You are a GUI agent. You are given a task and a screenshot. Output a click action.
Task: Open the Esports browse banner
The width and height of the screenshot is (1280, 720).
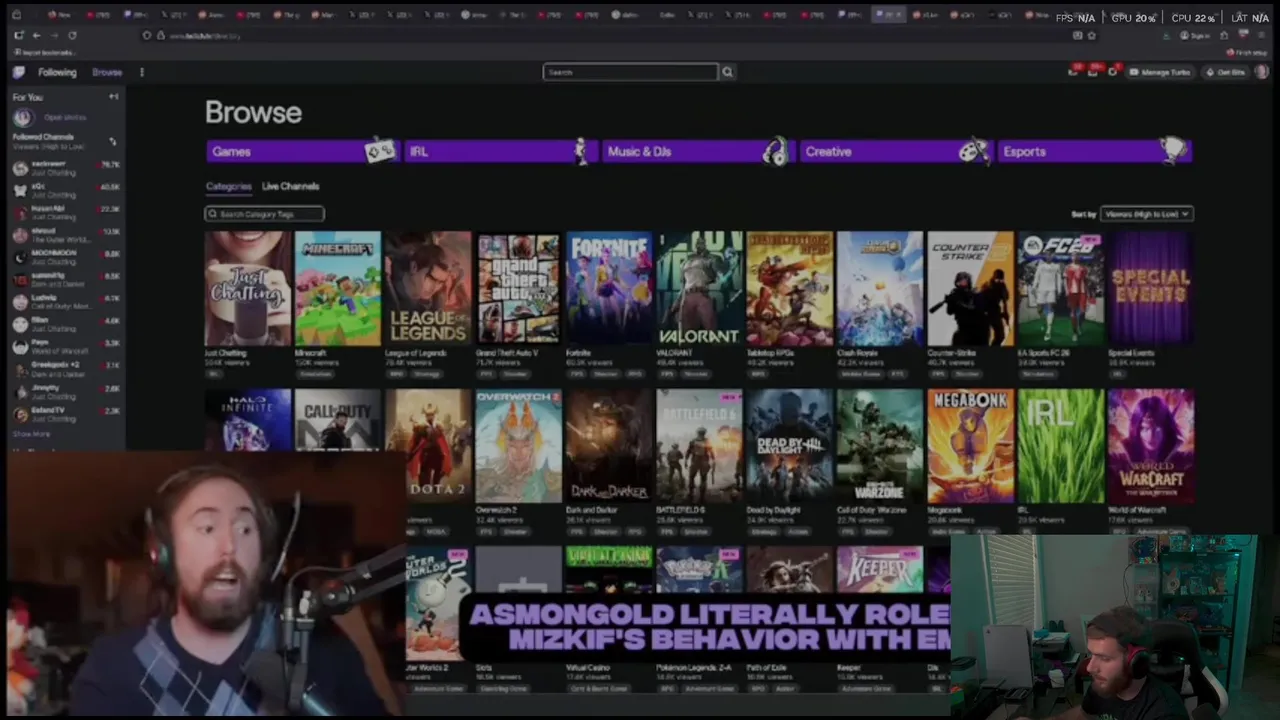(1093, 151)
